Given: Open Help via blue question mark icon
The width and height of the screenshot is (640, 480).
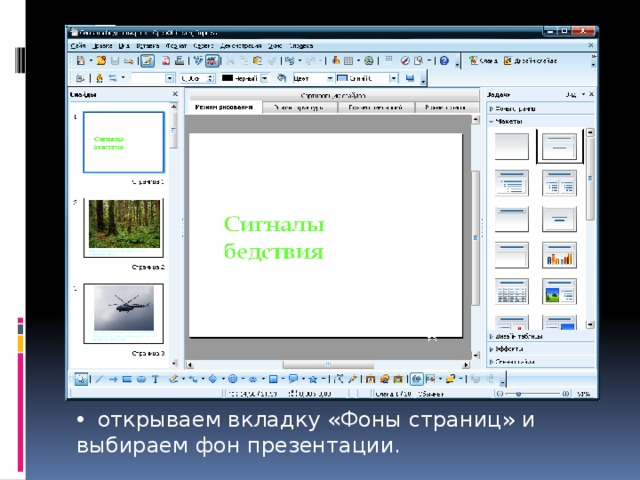Looking at the screenshot, I should point(444,61).
